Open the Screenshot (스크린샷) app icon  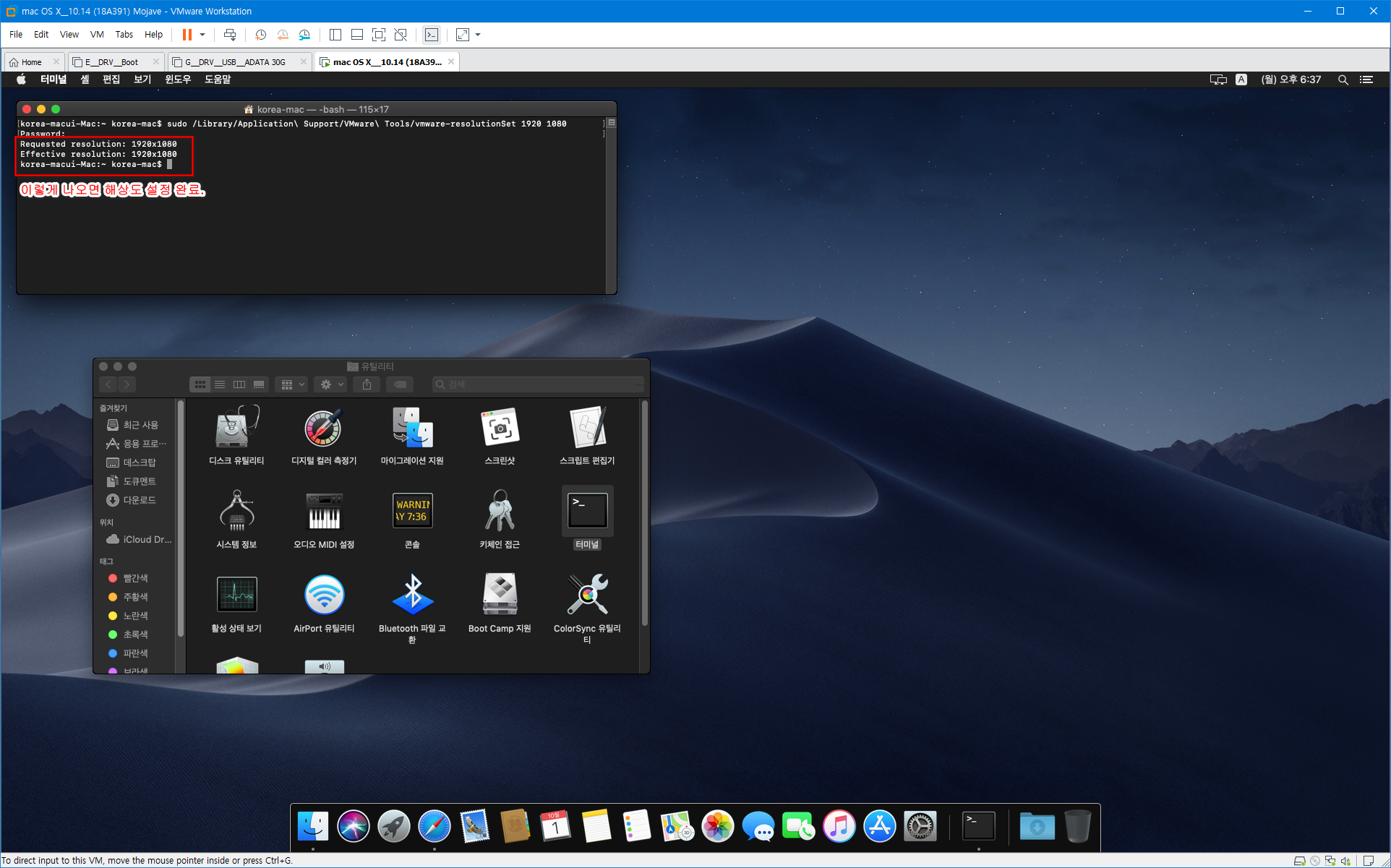[500, 427]
